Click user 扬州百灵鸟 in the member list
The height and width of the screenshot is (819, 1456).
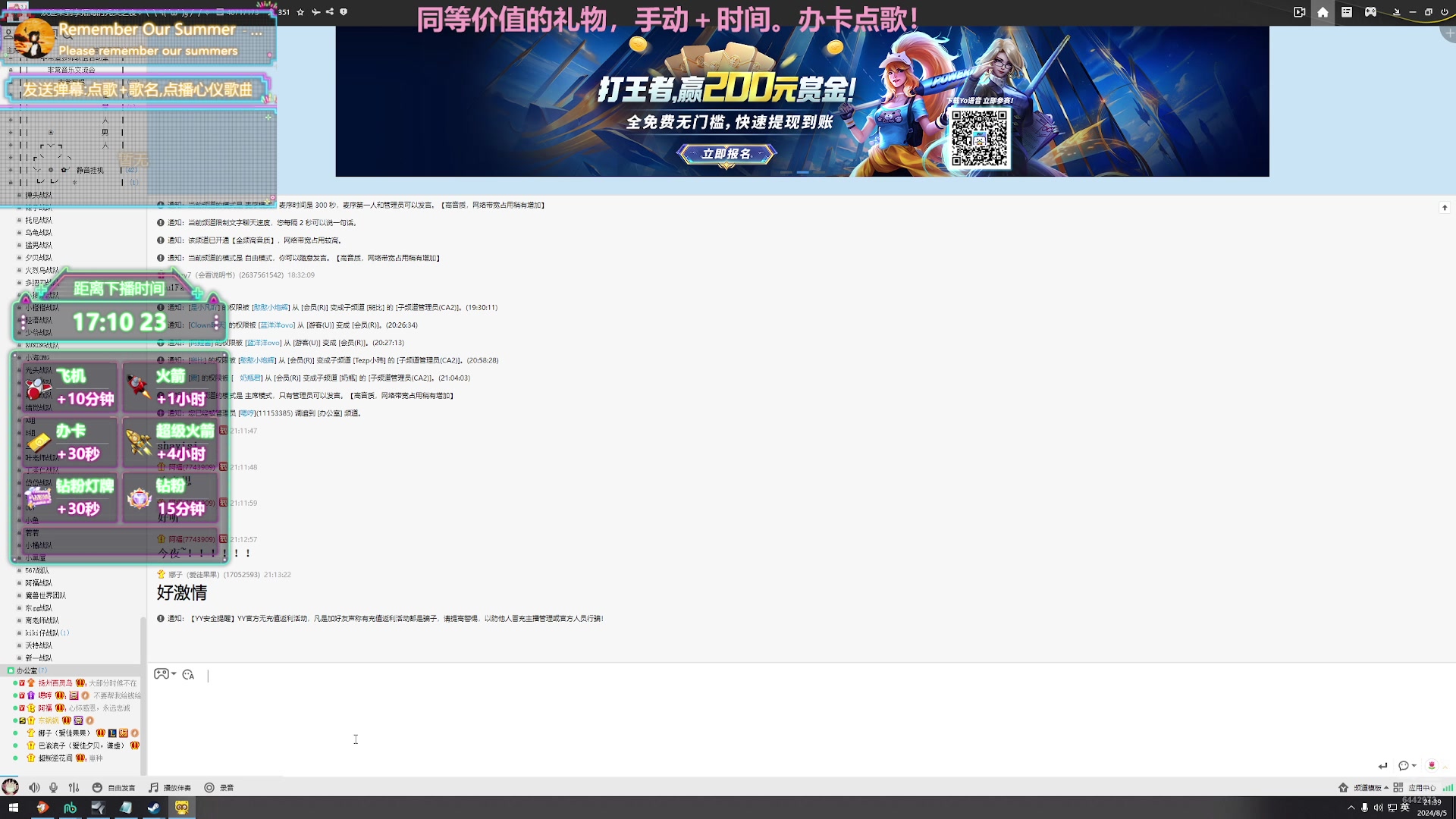(55, 683)
